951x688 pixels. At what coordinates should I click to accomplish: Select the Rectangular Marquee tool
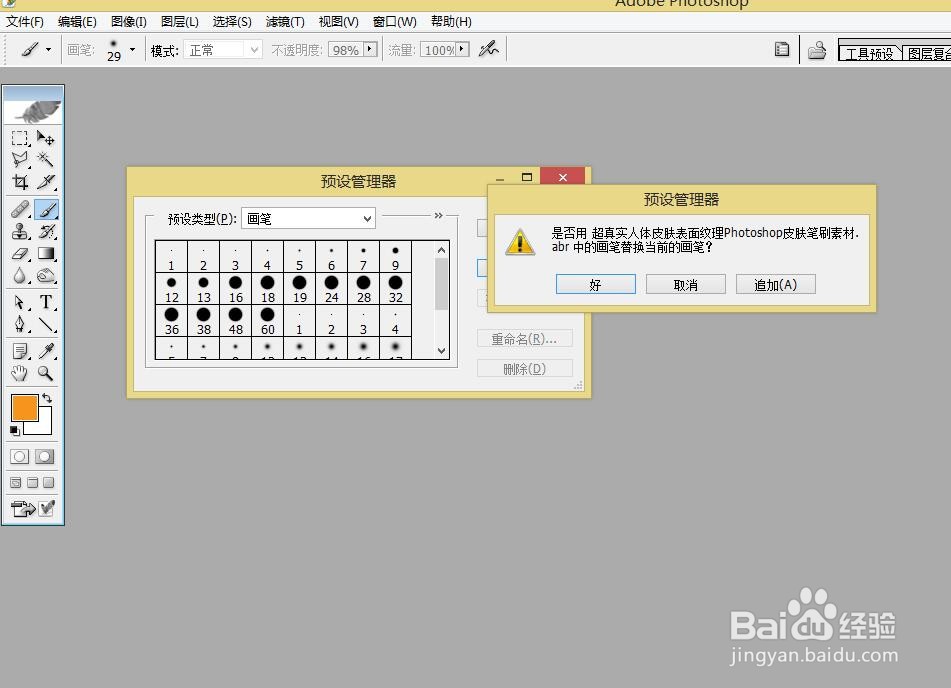(x=20, y=138)
